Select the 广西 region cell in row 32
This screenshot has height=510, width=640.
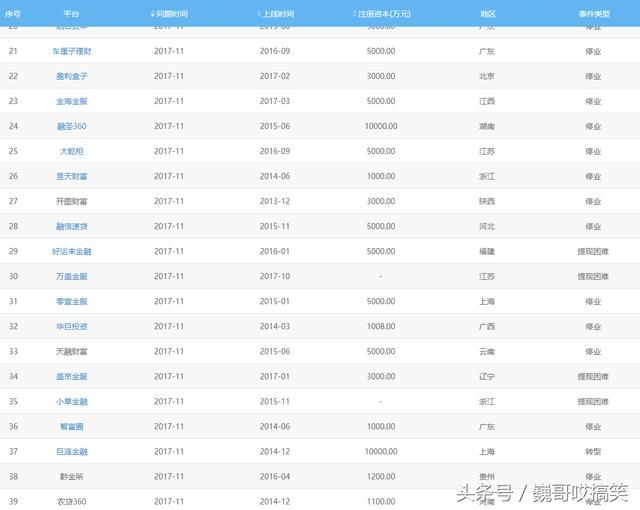click(x=487, y=326)
